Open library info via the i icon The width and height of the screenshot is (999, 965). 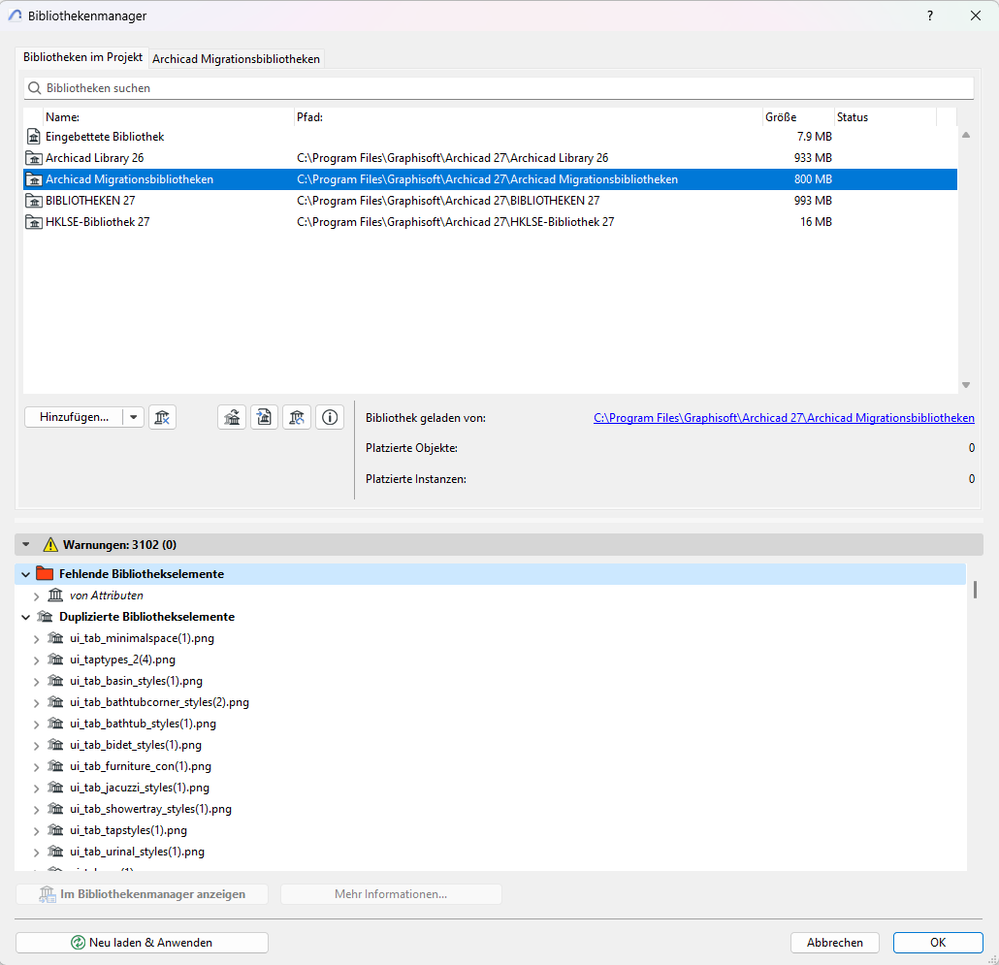point(329,418)
